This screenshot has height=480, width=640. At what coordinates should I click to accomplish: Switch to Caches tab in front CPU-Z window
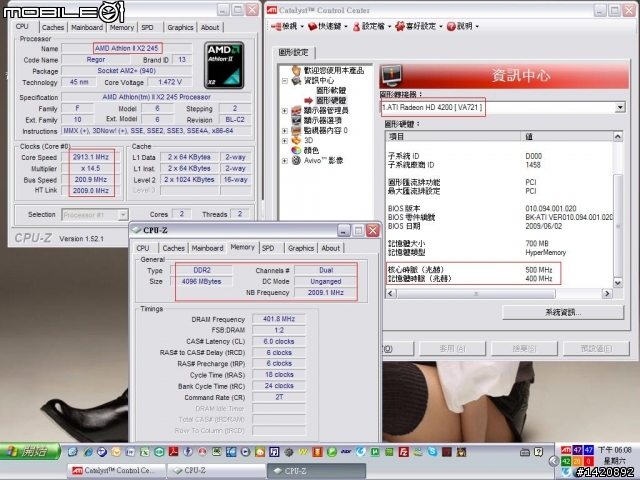[x=173, y=248]
